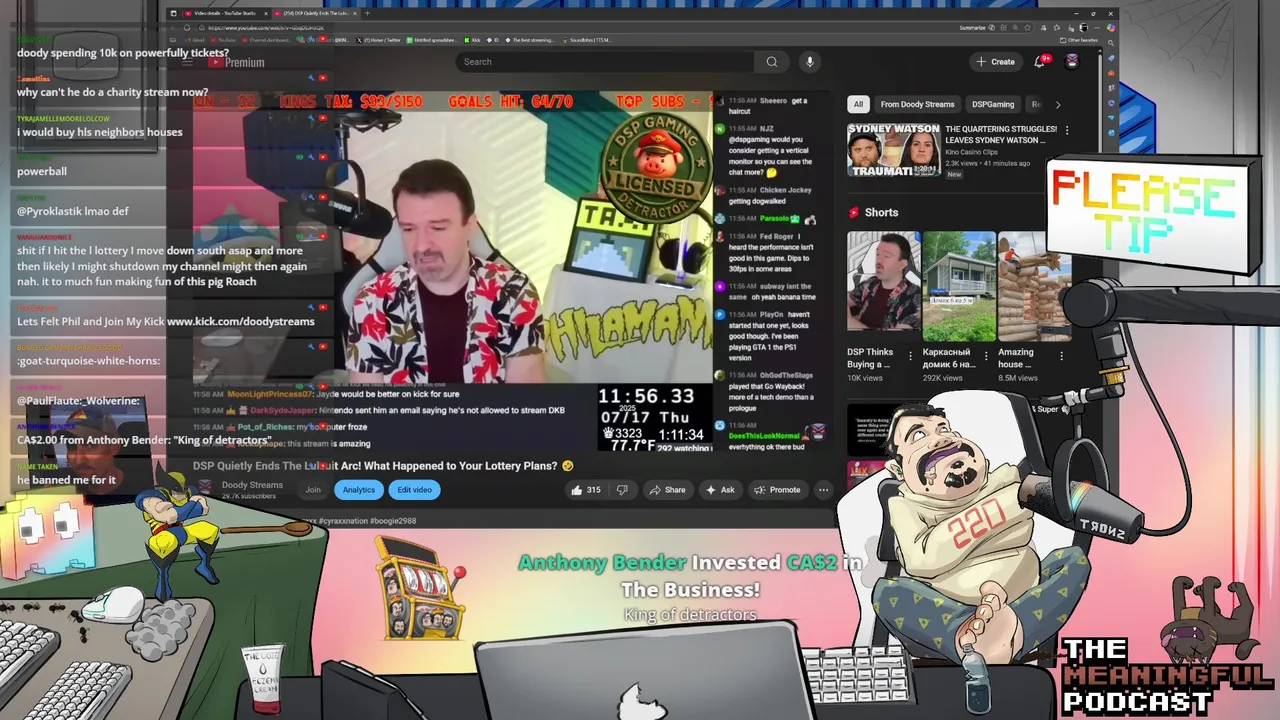Open the Kick bookmark

point(473,40)
